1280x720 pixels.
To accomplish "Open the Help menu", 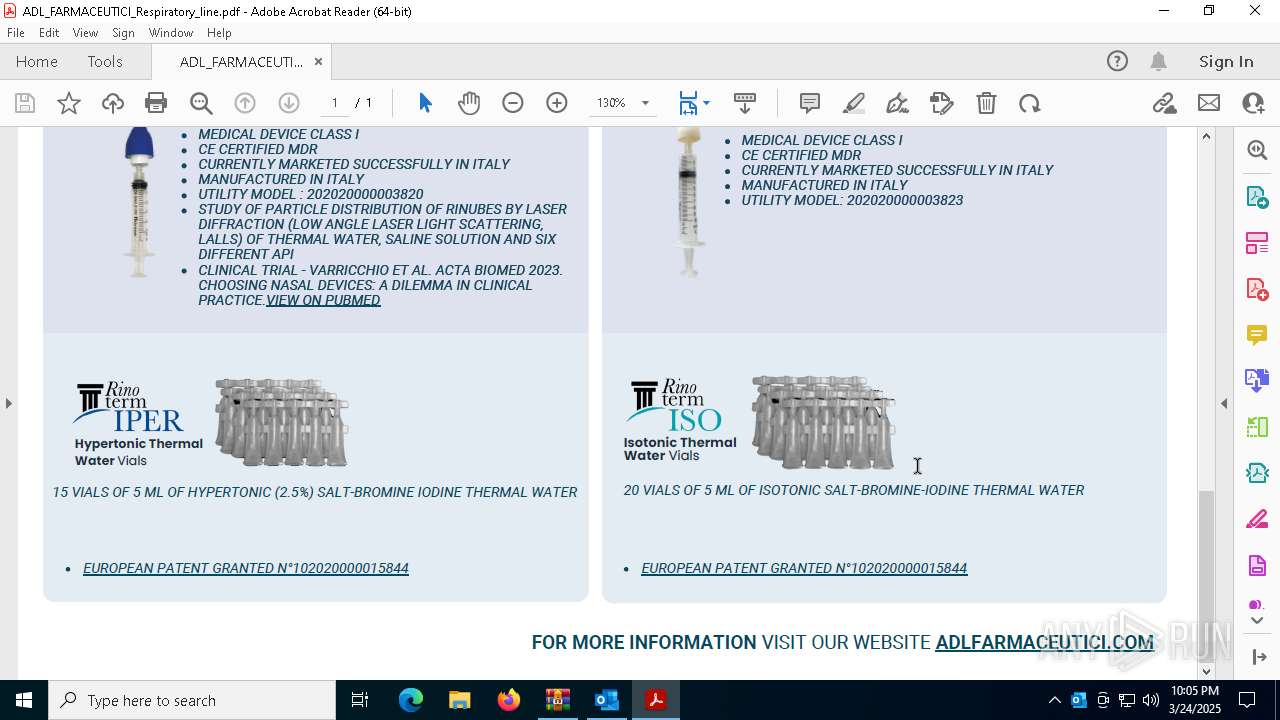I will (219, 32).
